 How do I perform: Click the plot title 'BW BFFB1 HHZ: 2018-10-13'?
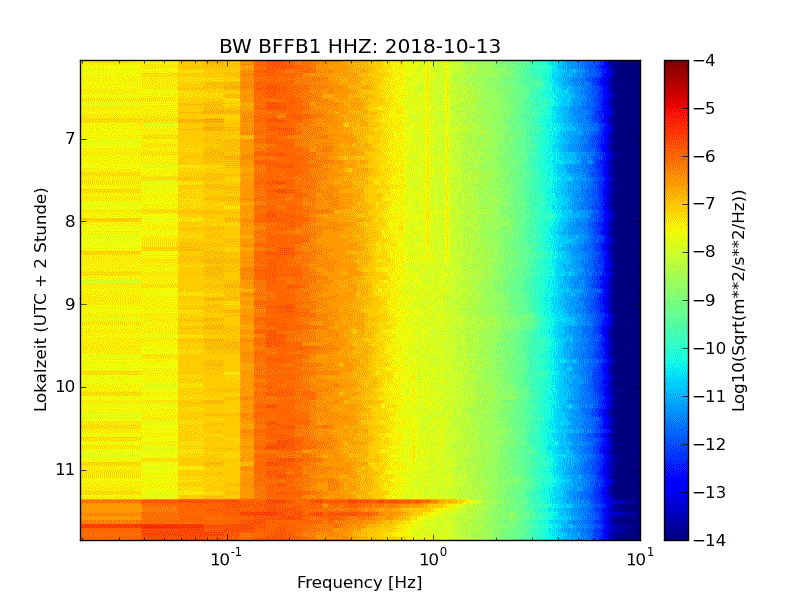click(360, 46)
